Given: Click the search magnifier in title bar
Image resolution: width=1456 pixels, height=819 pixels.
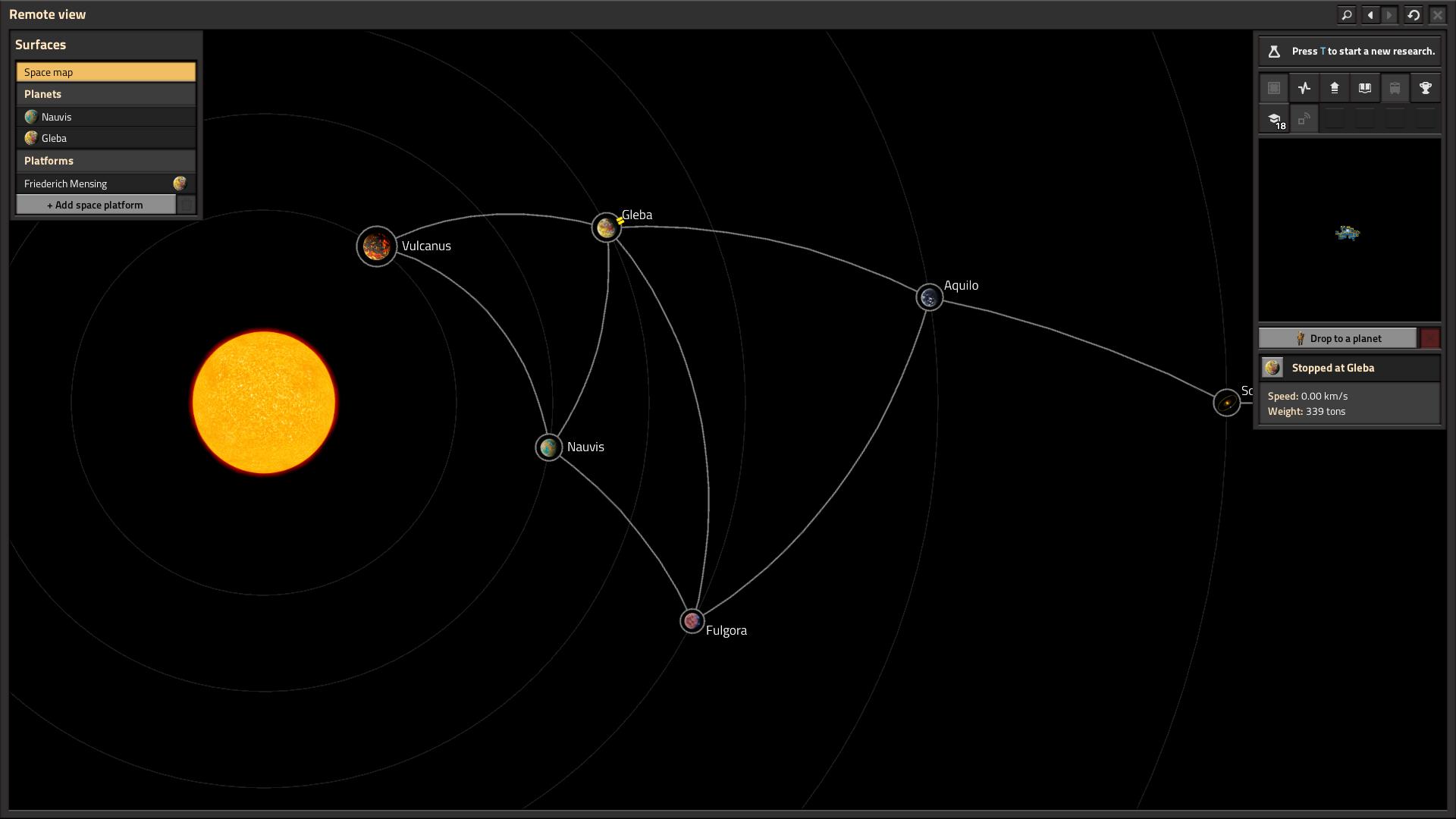Looking at the screenshot, I should coord(1347,14).
